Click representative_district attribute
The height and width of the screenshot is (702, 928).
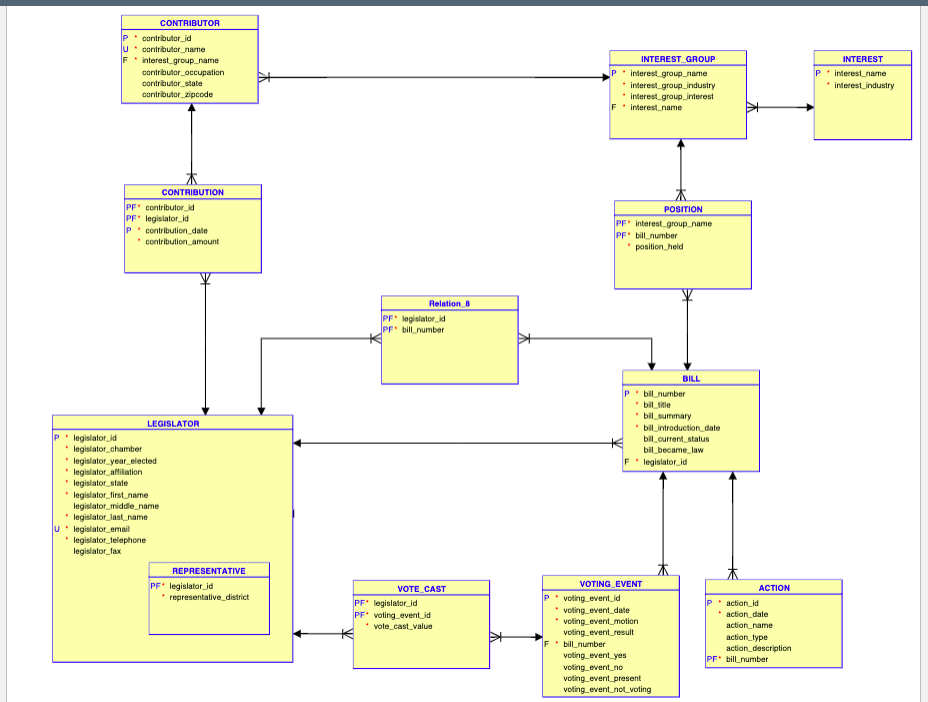tap(209, 597)
